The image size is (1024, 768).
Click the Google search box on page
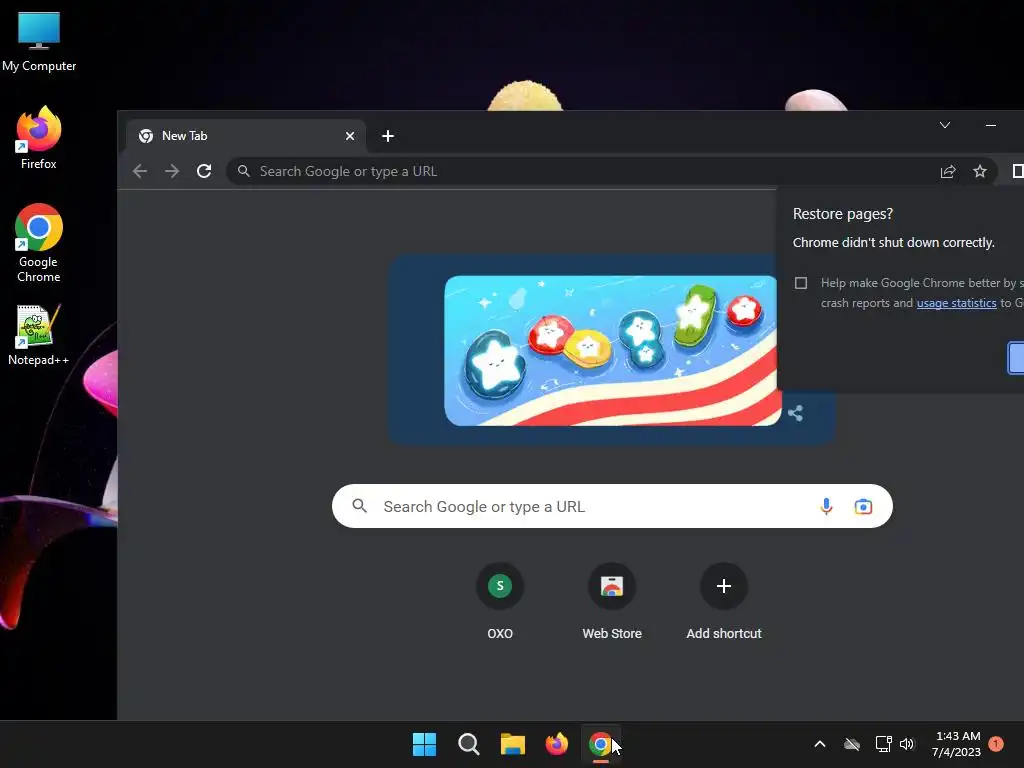click(x=612, y=506)
